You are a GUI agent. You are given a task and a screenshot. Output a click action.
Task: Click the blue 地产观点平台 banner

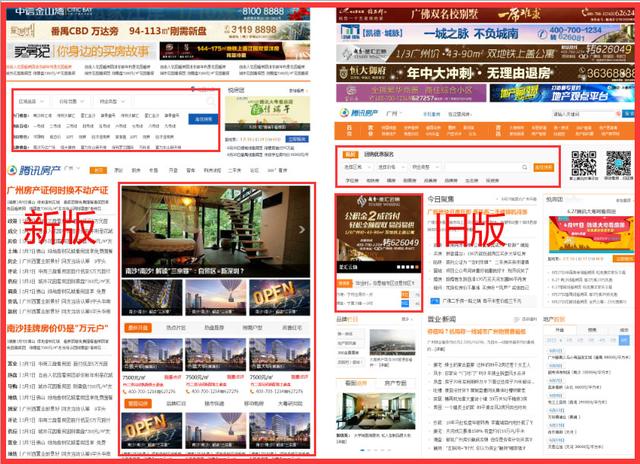[562, 93]
